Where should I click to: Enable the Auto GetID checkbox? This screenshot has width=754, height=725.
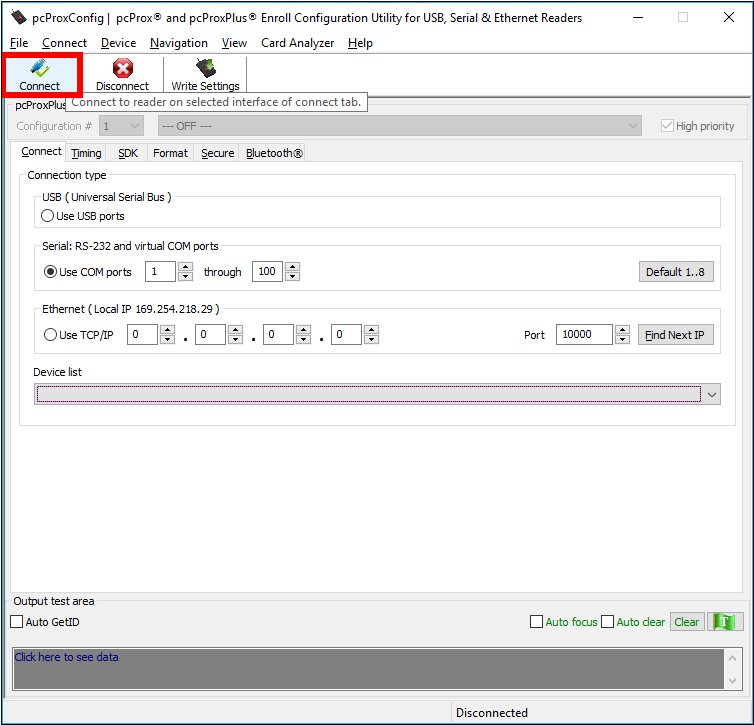[x=17, y=622]
